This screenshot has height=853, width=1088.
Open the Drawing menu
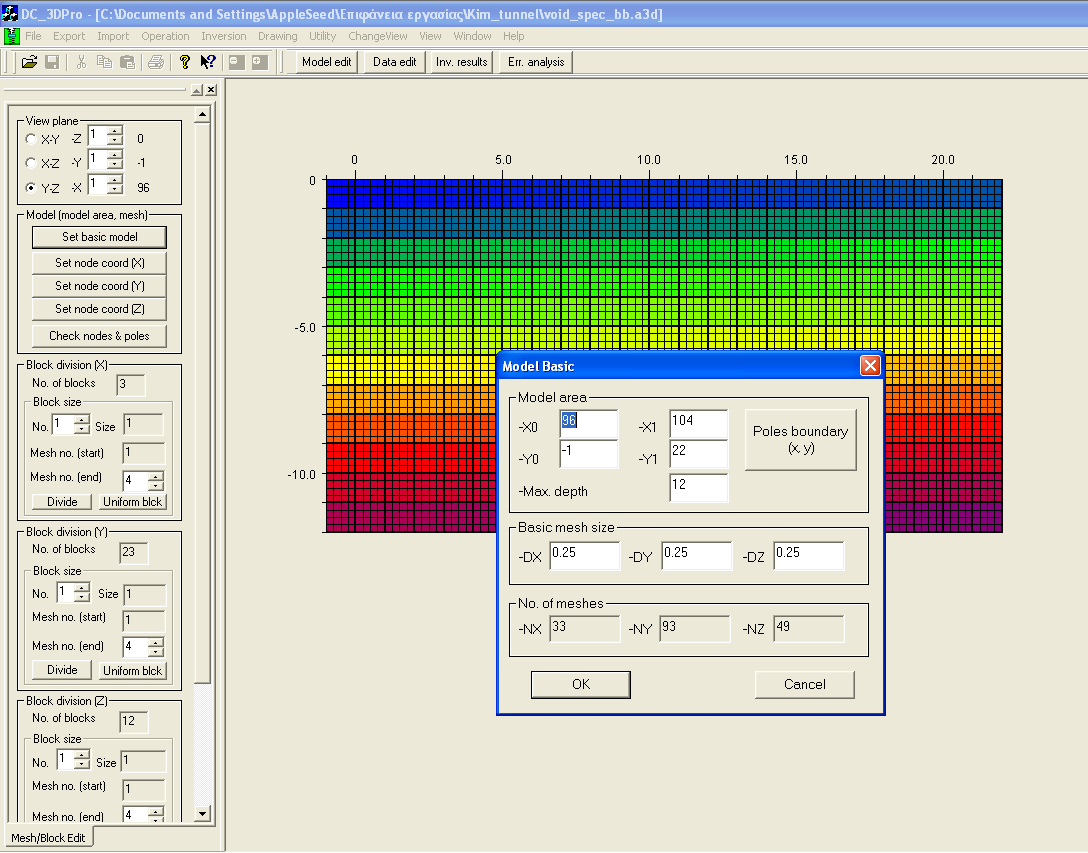pos(278,36)
